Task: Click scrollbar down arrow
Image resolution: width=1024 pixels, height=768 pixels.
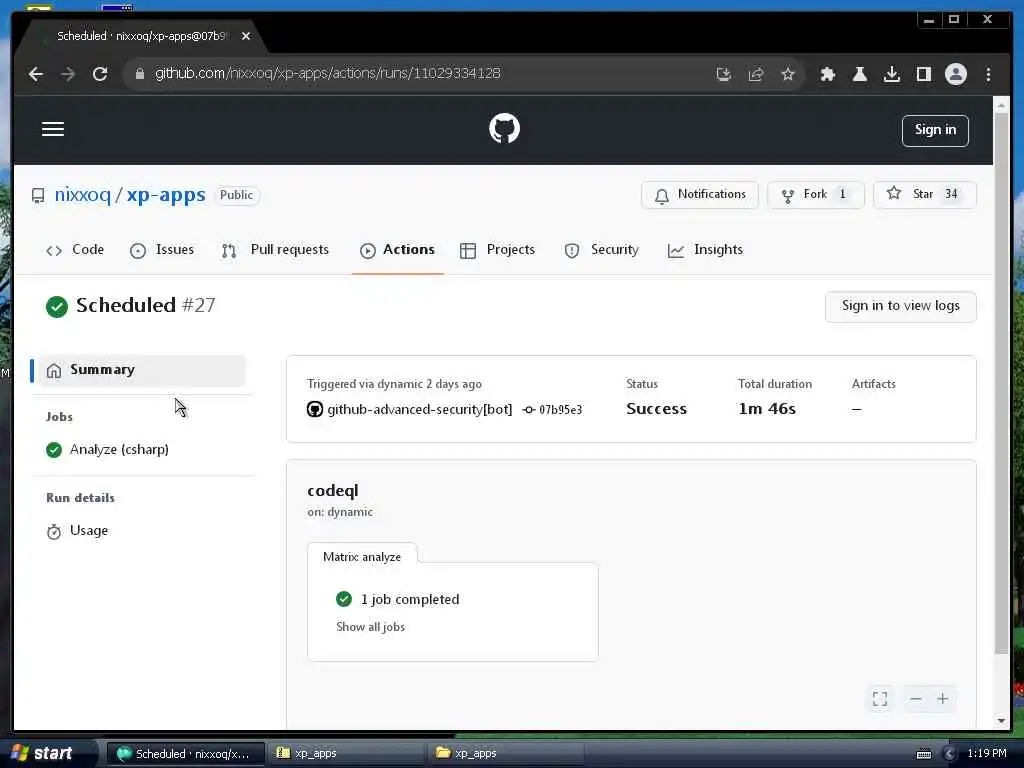Action: (1001, 721)
